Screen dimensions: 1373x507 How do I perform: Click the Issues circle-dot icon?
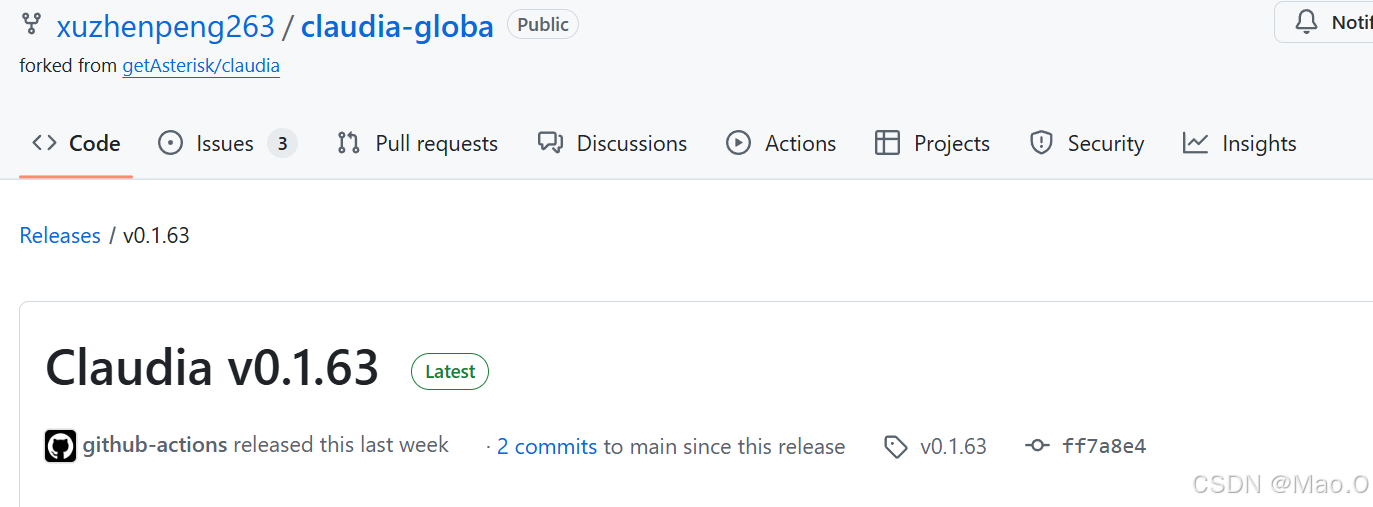point(171,143)
